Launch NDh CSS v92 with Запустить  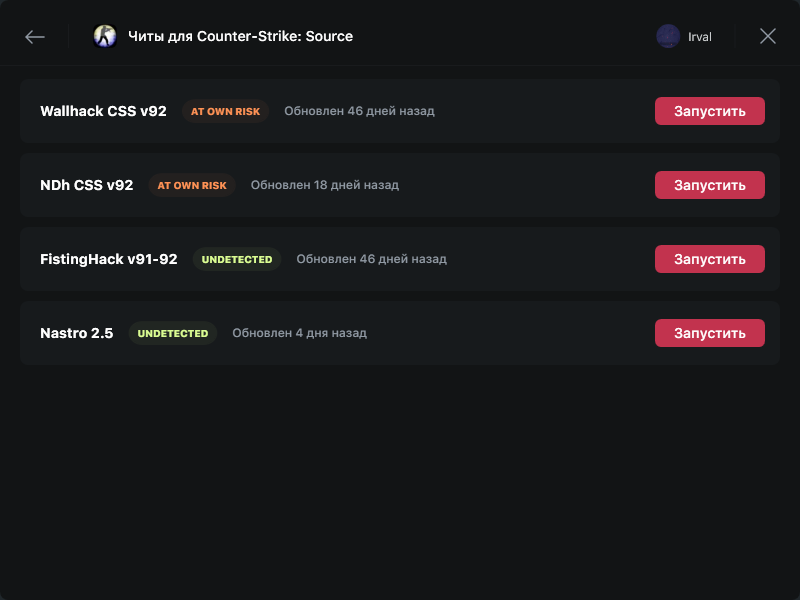pyautogui.click(x=710, y=185)
